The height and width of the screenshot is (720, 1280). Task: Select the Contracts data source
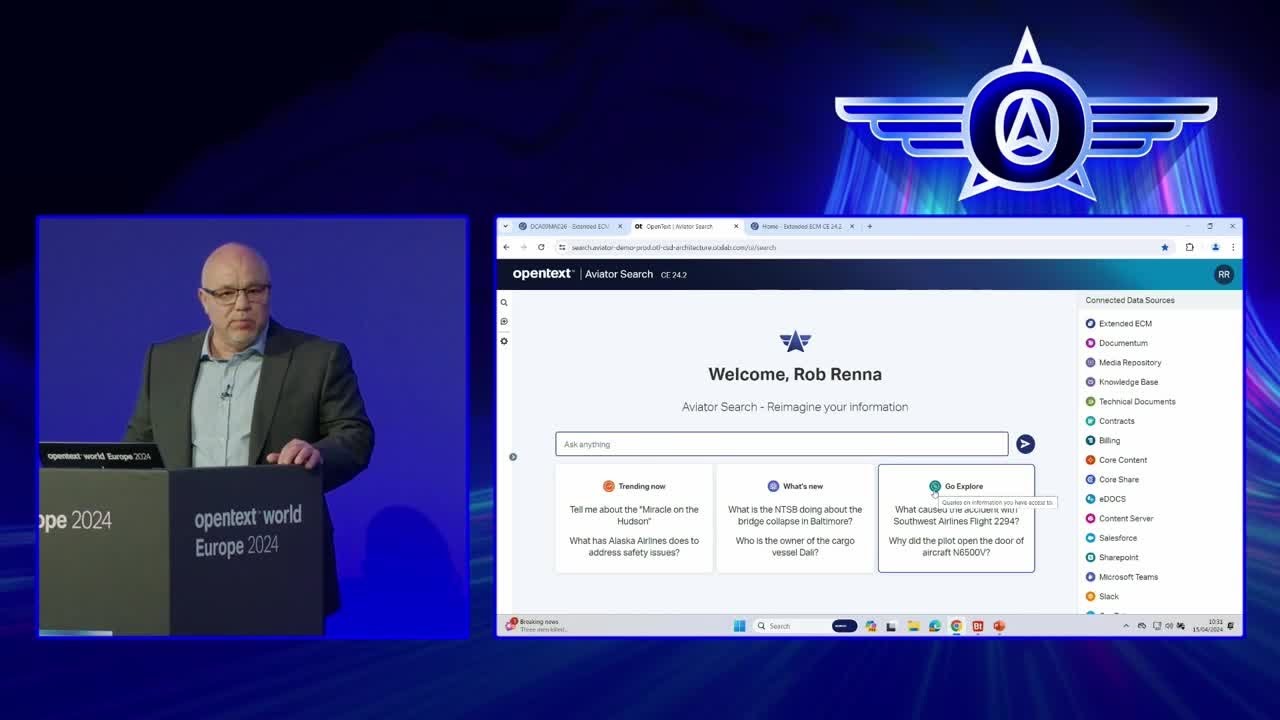tap(1110, 421)
